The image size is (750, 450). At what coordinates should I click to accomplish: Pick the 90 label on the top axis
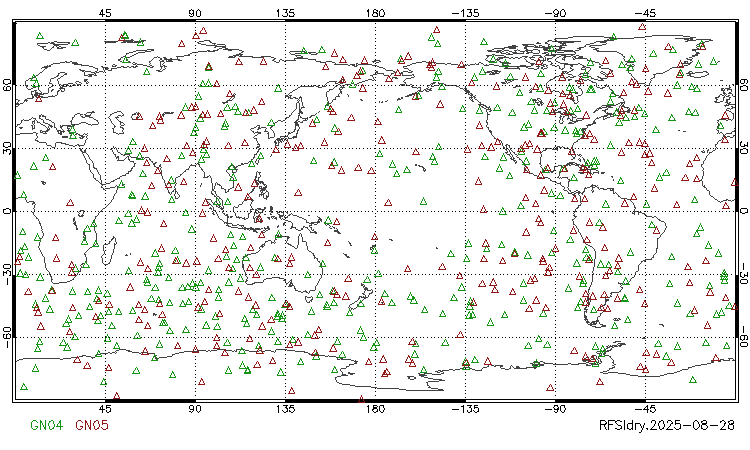tap(196, 13)
